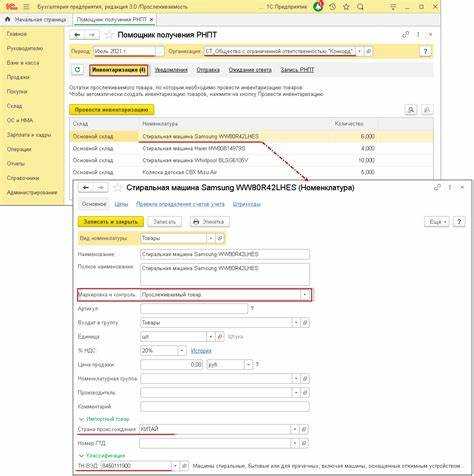Click the Записать button

click(x=164, y=222)
